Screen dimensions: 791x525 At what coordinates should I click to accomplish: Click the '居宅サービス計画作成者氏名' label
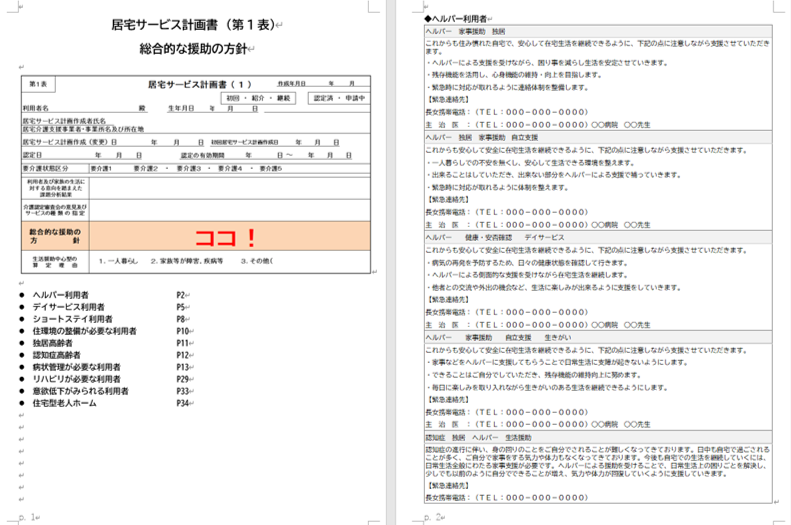click(x=64, y=121)
